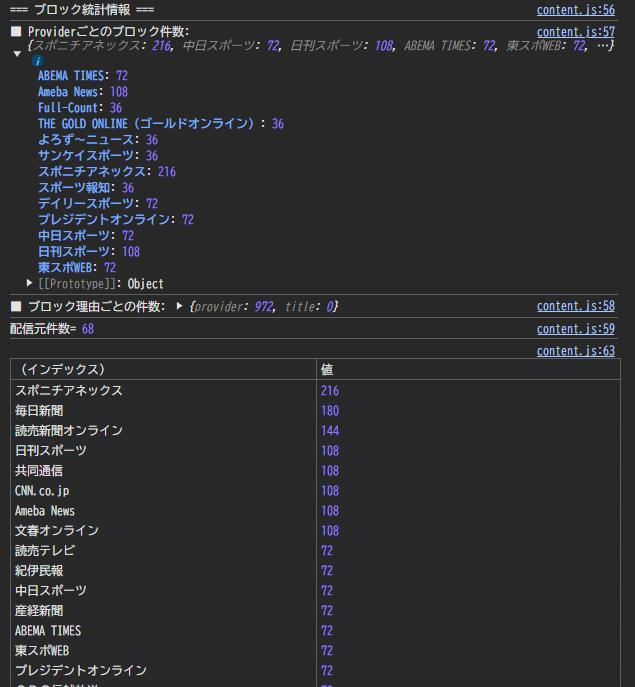635x687 pixels.
Task: Open the content.js:58 source link
Action: [x=575, y=306]
